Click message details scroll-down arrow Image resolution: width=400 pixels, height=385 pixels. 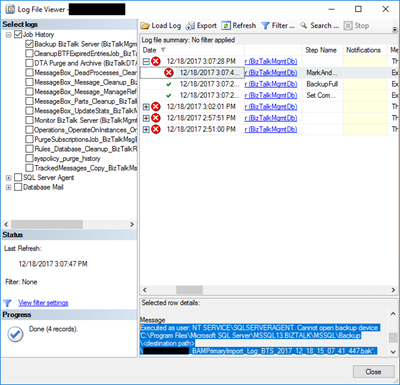393,352
